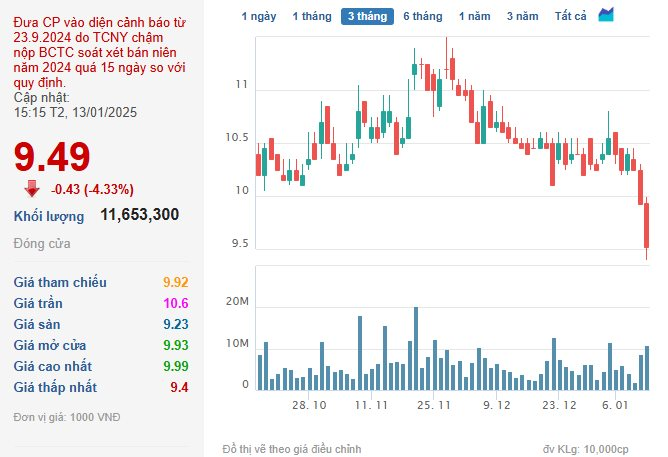Click the 'Giá sàn' label
The image size is (668, 457).
pyautogui.click(x=37, y=324)
